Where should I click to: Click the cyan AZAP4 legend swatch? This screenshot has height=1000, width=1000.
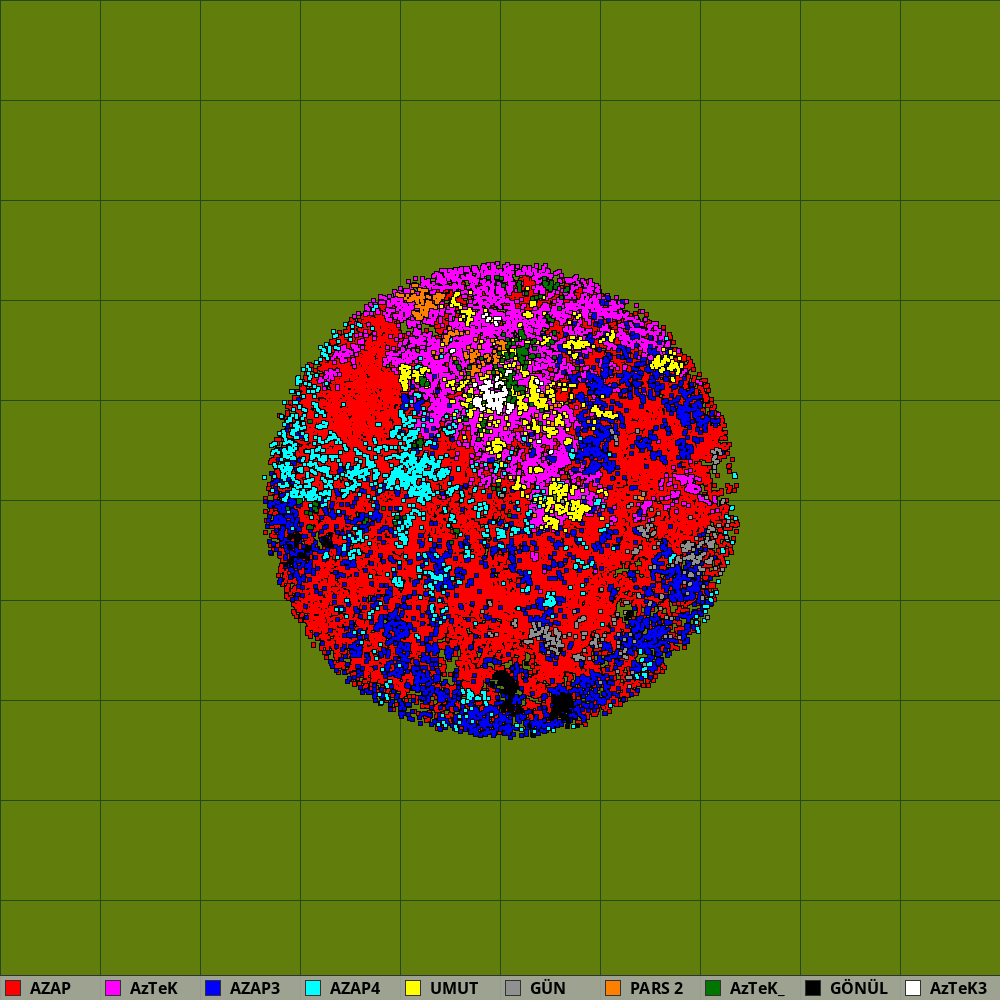[x=313, y=988]
